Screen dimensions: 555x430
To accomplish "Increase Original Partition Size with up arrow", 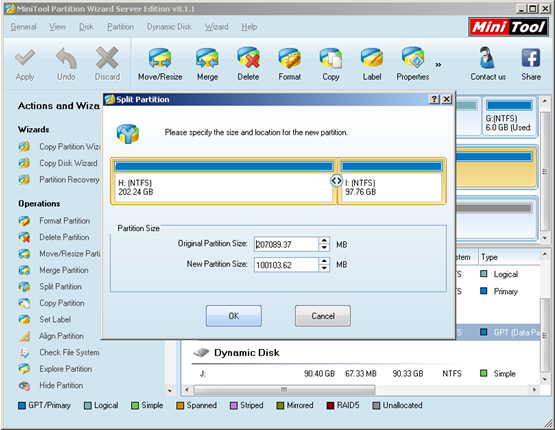I will point(324,240).
